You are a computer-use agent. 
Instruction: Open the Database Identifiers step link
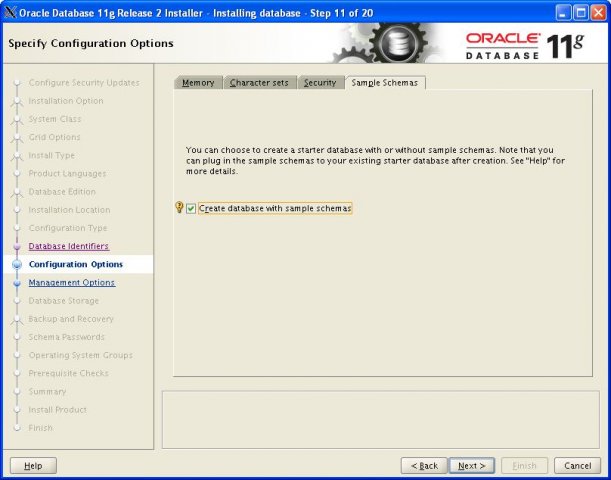click(69, 246)
